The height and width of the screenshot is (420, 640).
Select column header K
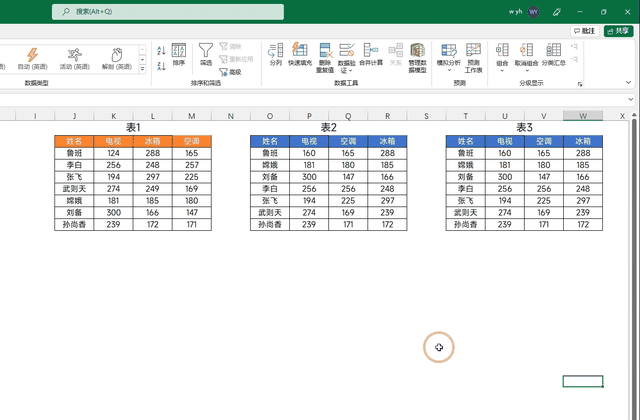coord(113,116)
